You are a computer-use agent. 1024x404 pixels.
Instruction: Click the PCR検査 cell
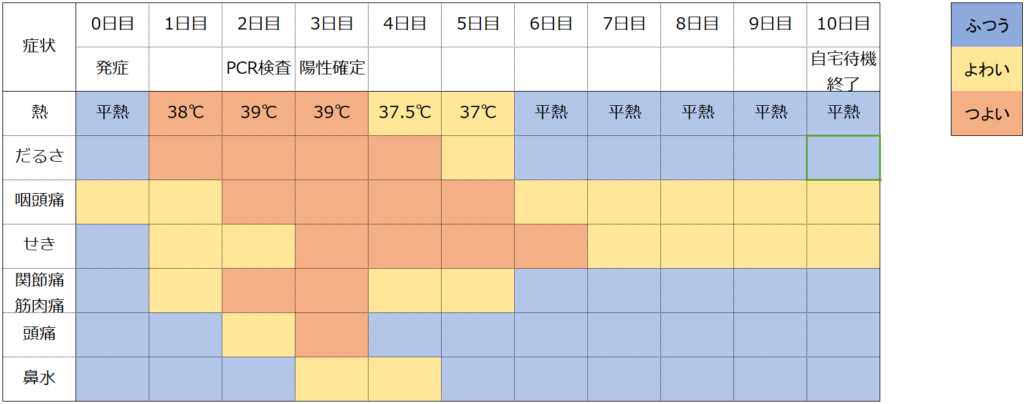pyautogui.click(x=259, y=69)
